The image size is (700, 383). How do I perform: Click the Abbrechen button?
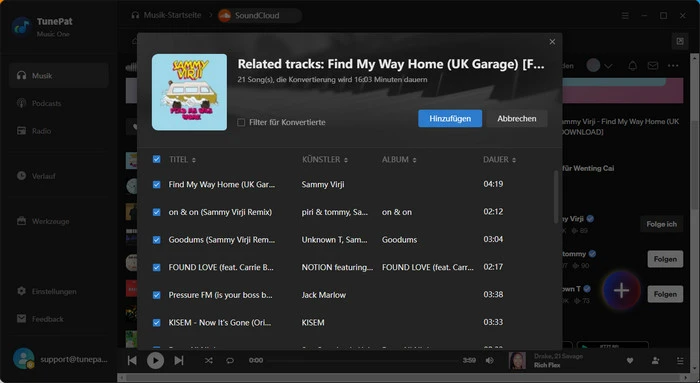point(517,118)
